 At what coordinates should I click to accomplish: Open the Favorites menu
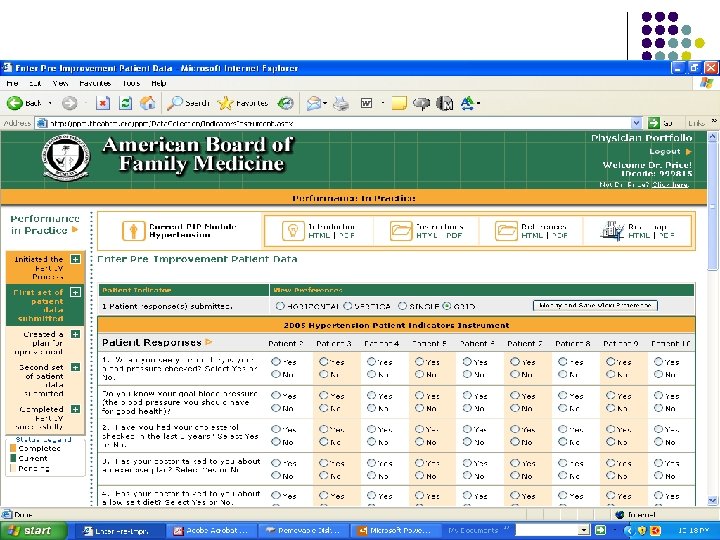95,83
